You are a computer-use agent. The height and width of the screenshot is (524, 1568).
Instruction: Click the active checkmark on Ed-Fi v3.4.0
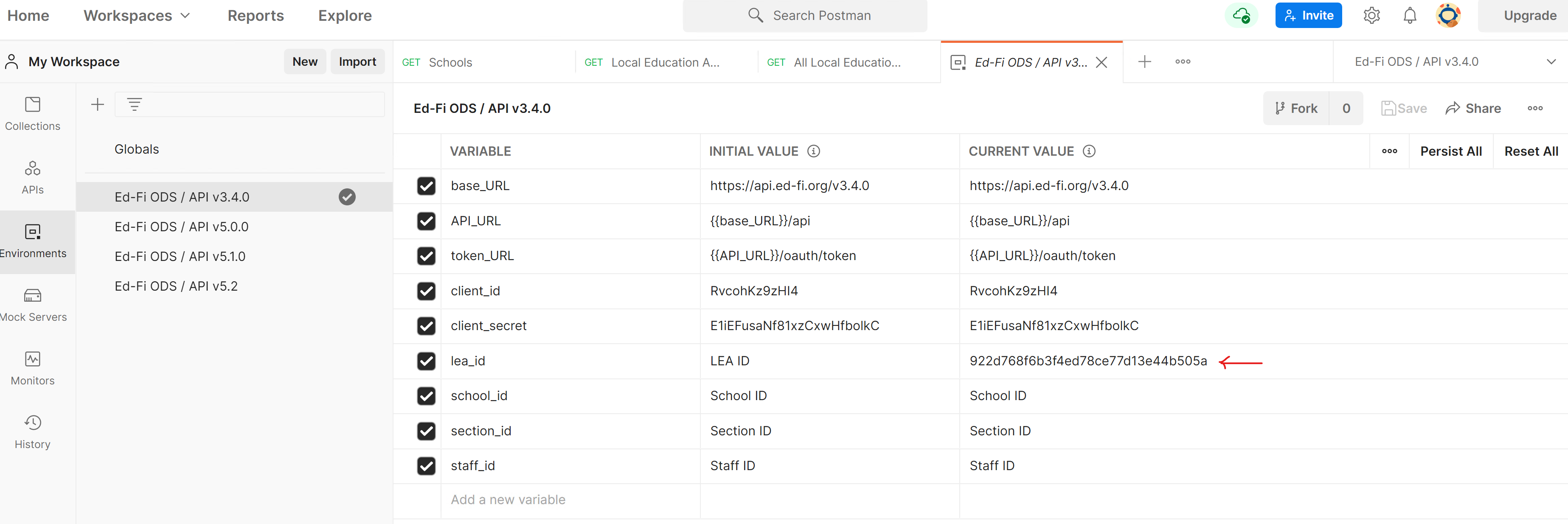tap(347, 197)
